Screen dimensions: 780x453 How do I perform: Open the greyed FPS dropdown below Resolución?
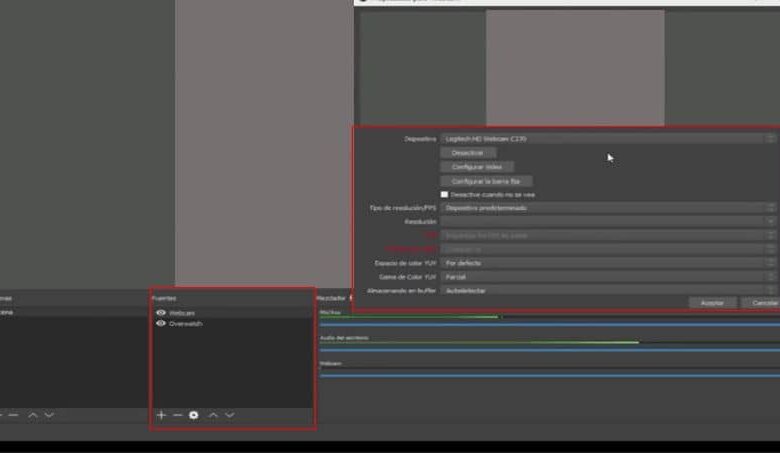607,235
